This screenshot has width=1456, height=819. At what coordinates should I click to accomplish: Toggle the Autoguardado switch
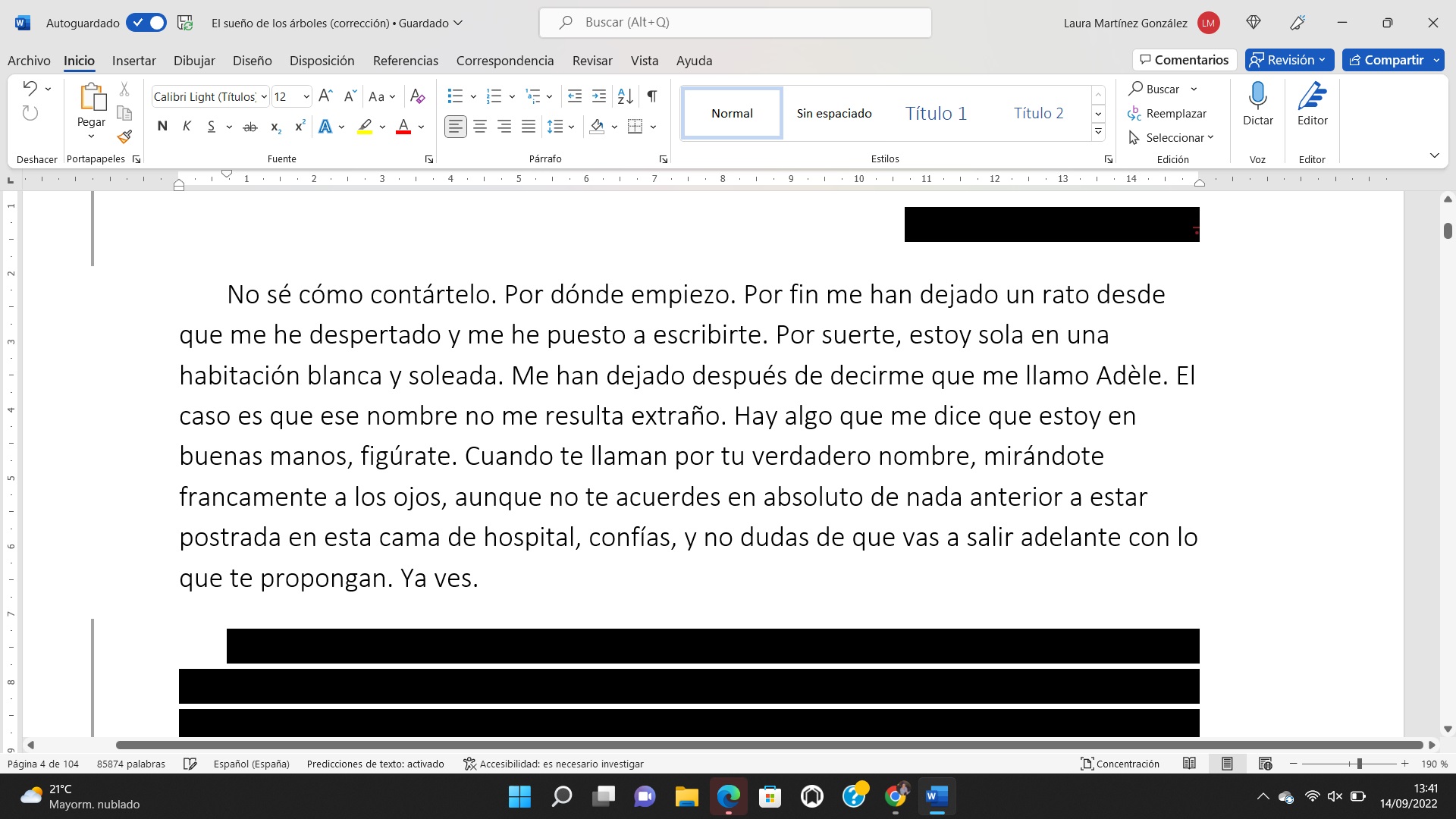pyautogui.click(x=146, y=23)
